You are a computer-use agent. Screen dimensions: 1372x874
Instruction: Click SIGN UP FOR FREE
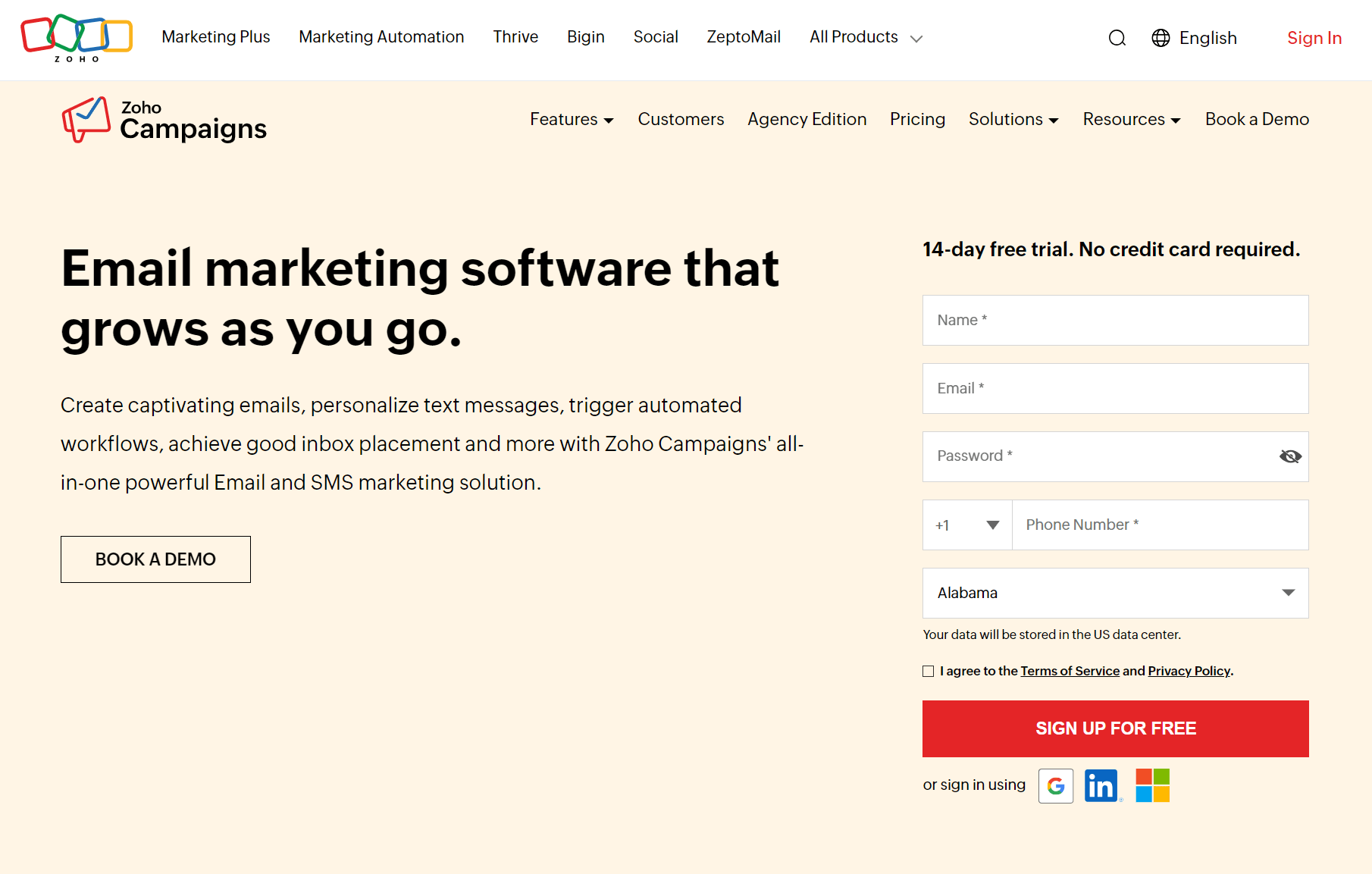pyautogui.click(x=1115, y=728)
